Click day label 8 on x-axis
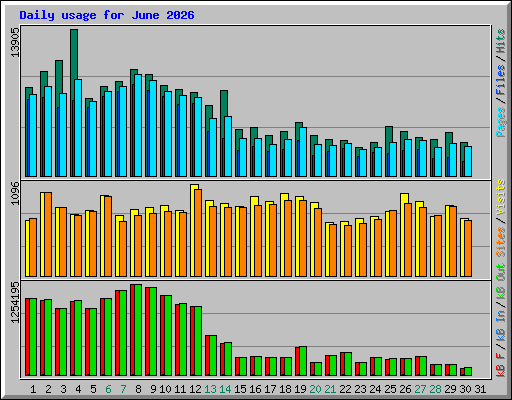The height and width of the screenshot is (400, 512). point(138,389)
